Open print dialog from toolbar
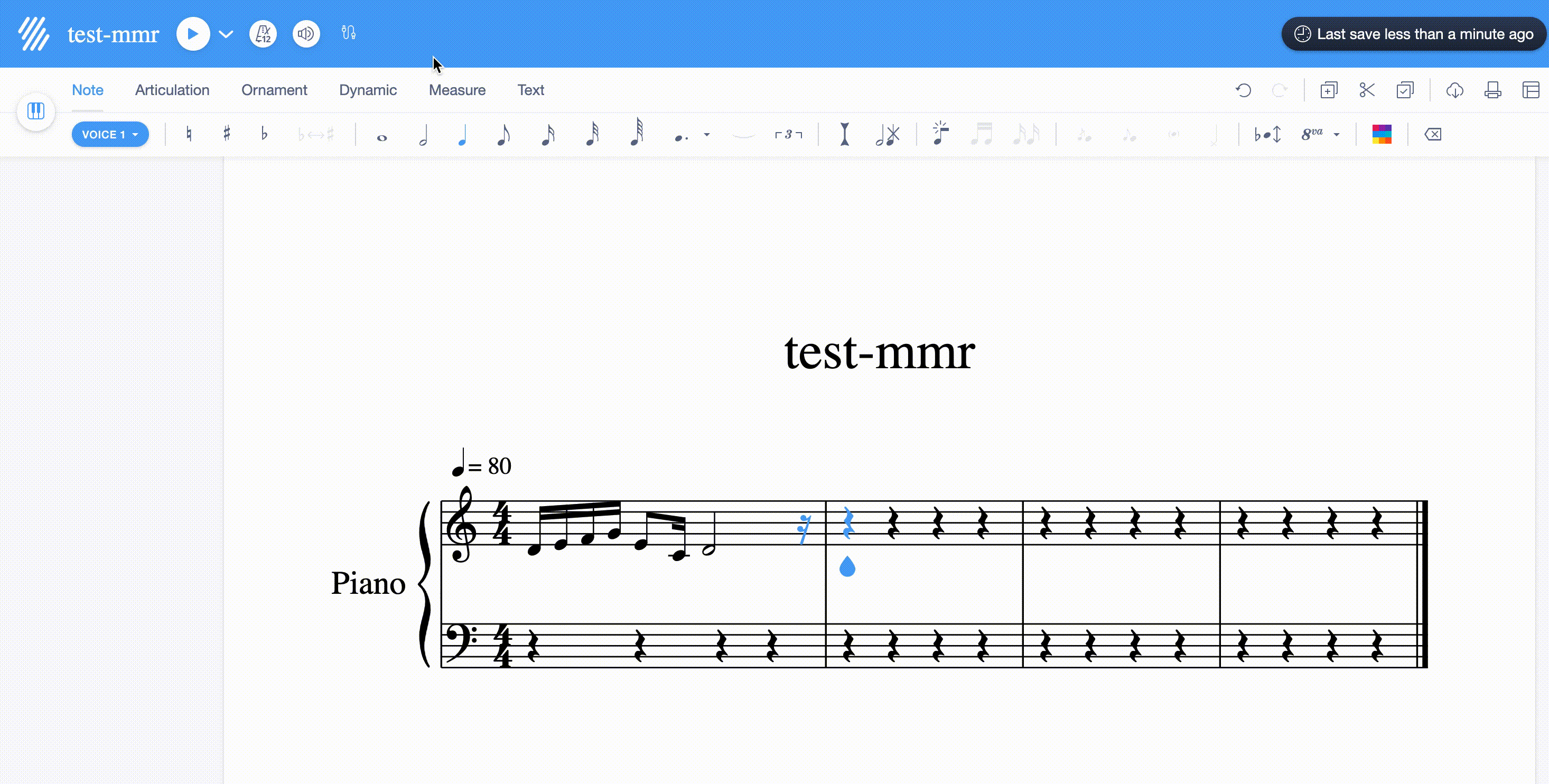 pyautogui.click(x=1493, y=90)
